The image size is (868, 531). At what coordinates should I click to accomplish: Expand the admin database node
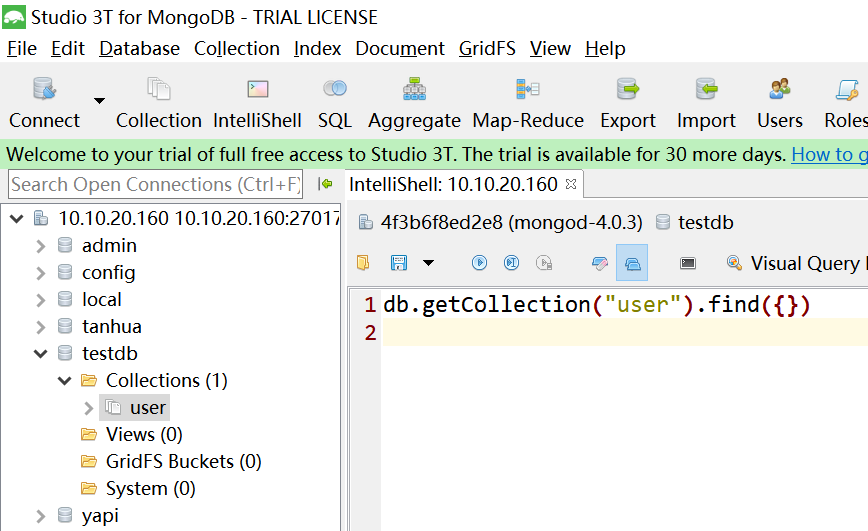pos(40,246)
